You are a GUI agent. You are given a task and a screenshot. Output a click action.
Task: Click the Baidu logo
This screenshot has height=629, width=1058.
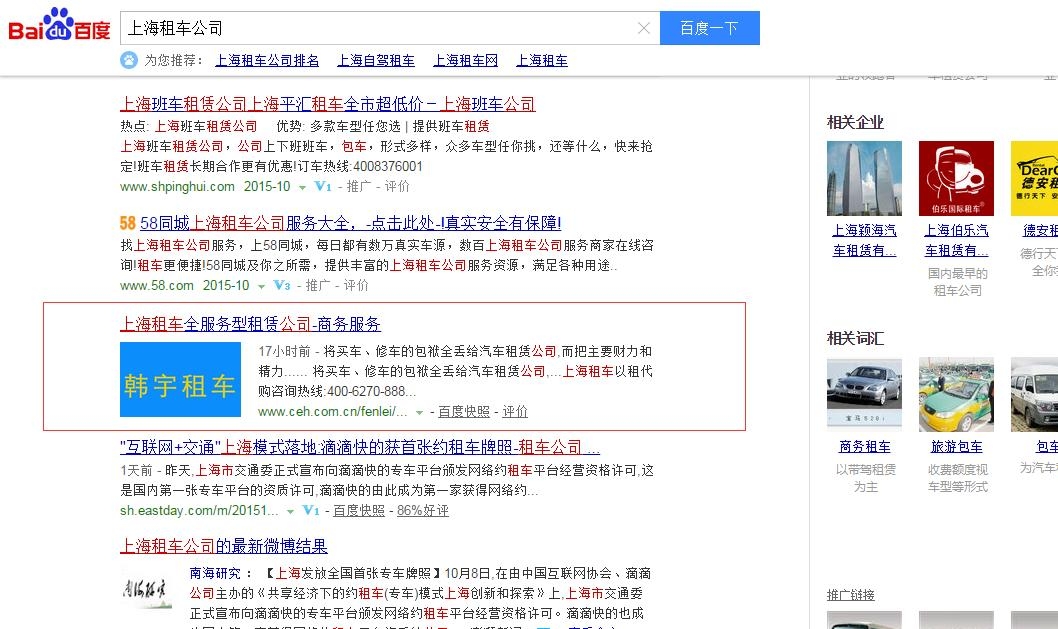click(59, 27)
